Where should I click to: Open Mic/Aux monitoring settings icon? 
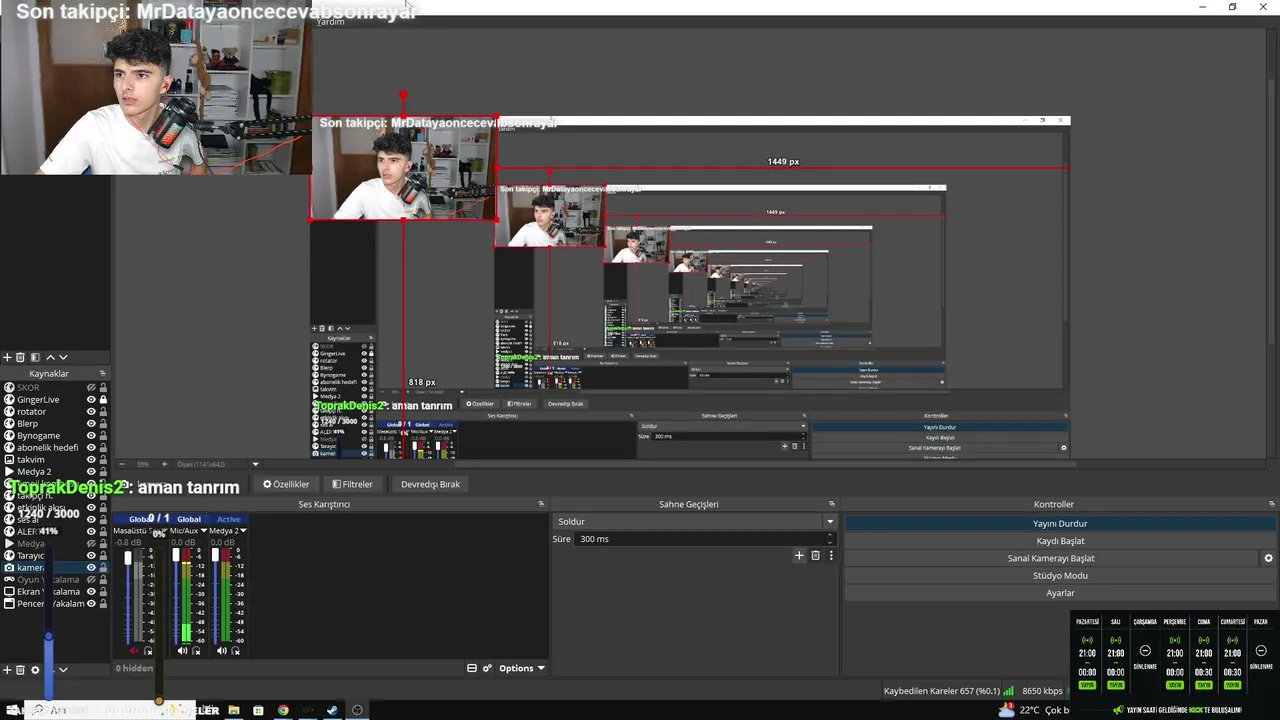click(x=196, y=651)
